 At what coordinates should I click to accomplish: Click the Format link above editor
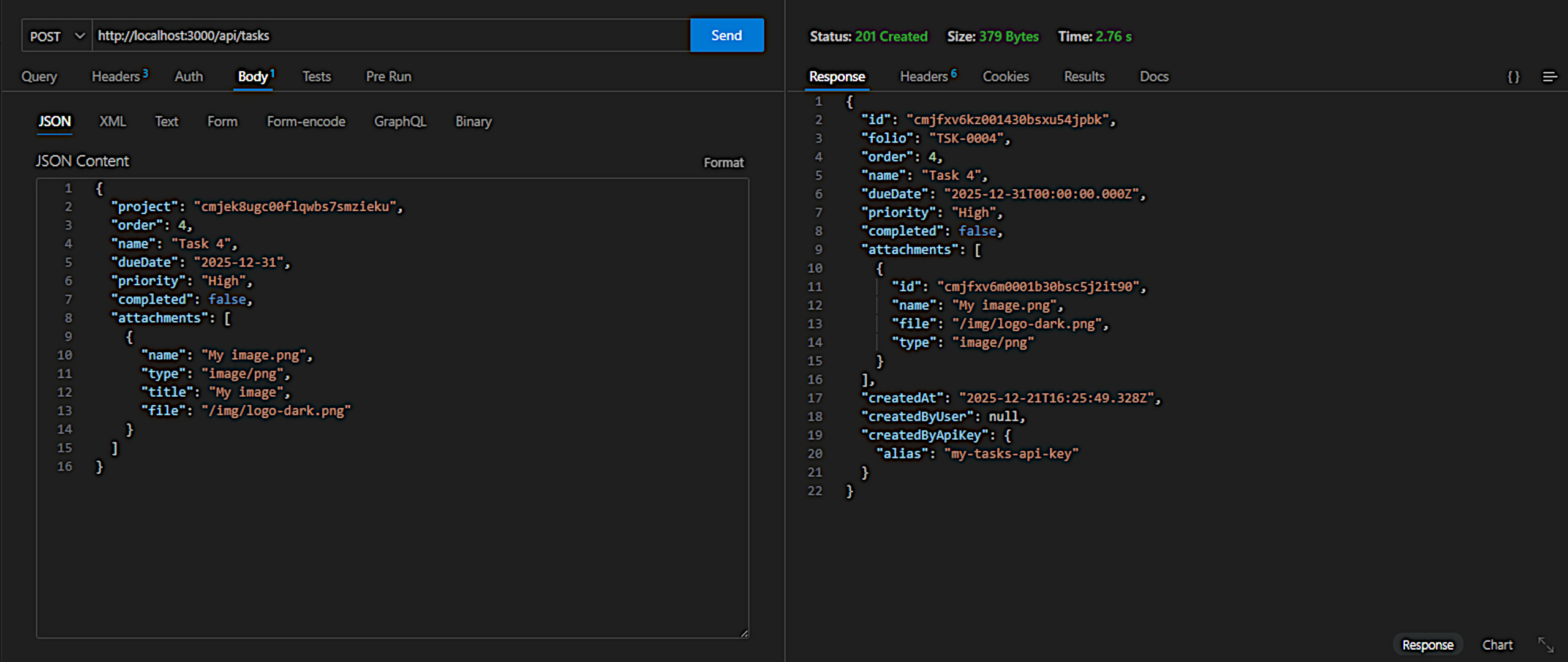(723, 162)
